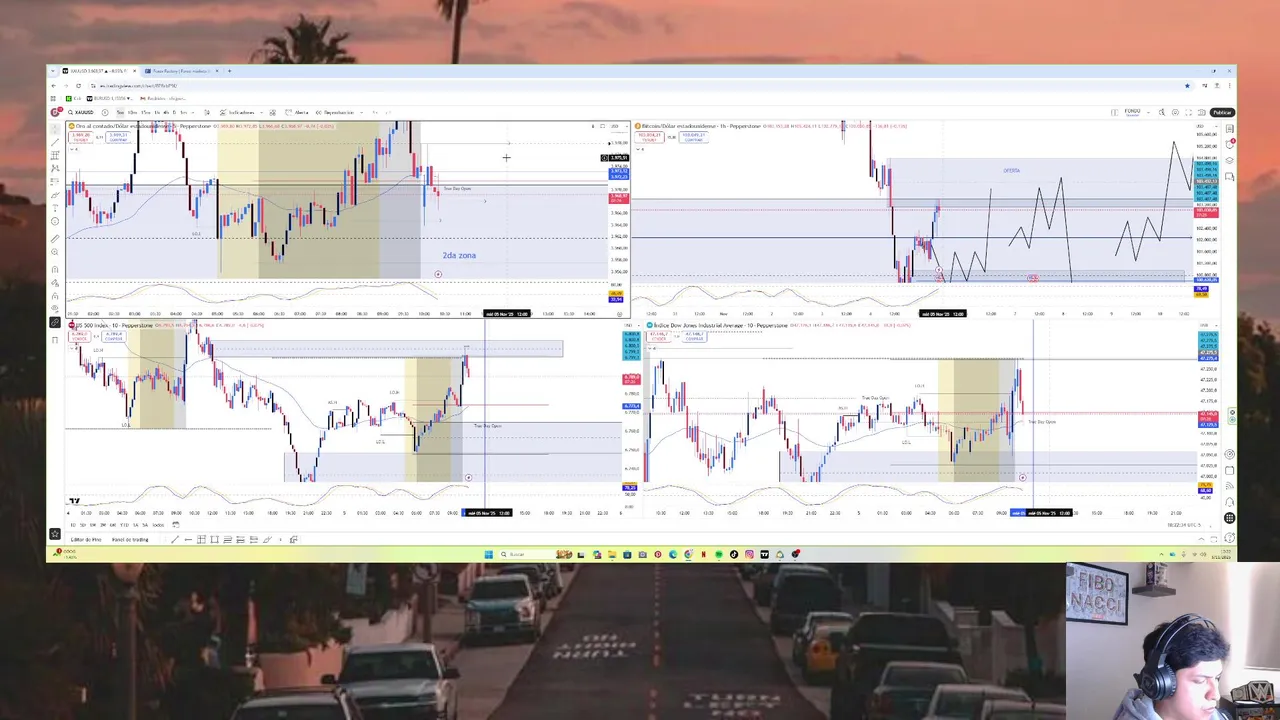Switch to the XAUUSD browser tab
Image resolution: width=1280 pixels, height=720 pixels.
(99, 71)
